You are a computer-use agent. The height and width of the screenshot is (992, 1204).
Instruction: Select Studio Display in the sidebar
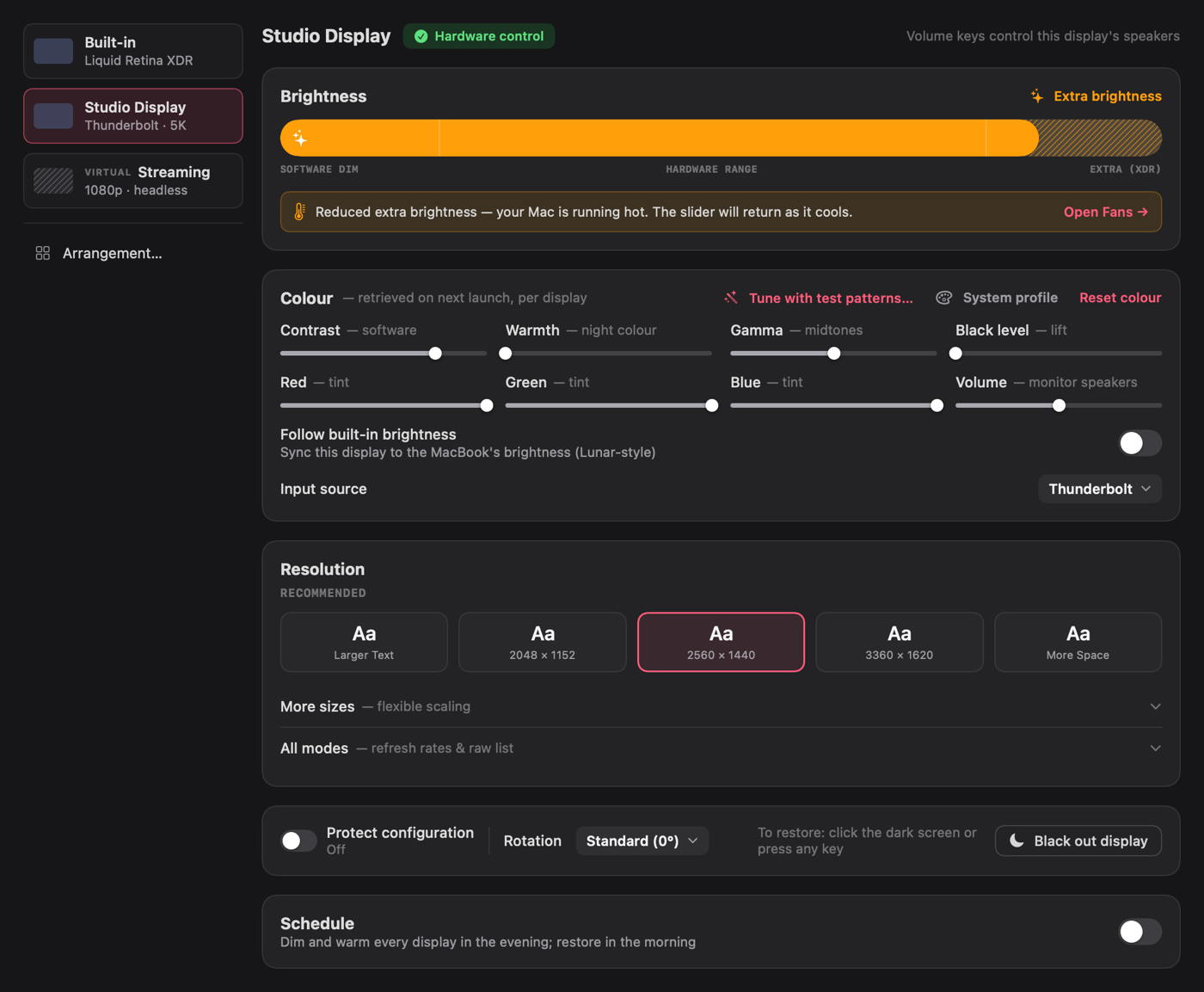[133, 116]
